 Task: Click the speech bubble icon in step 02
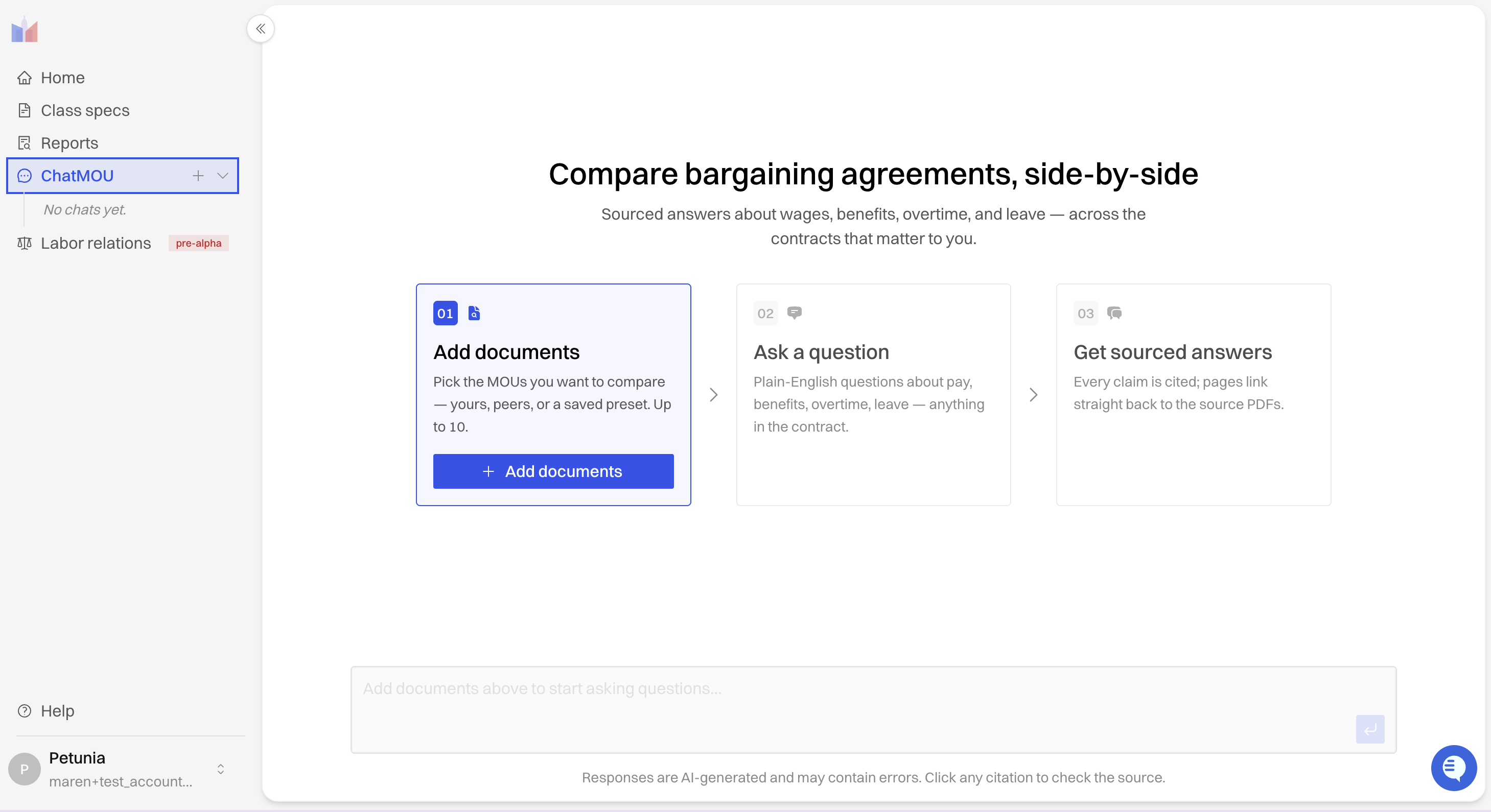[x=794, y=313]
